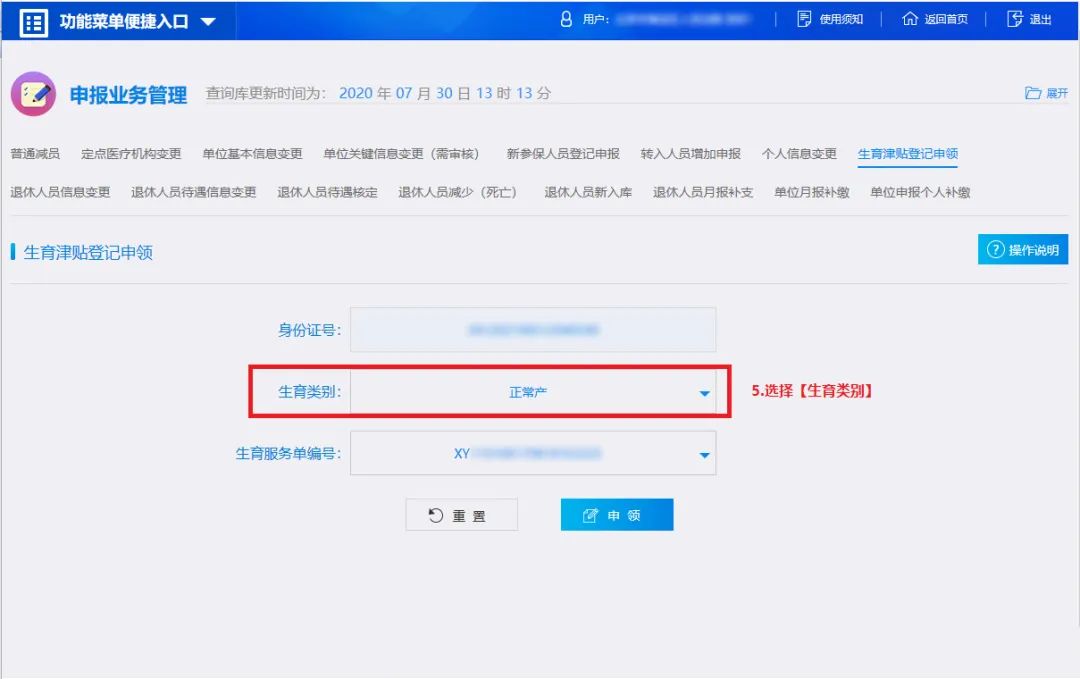
Task: Click the 申领 submit button
Action: click(x=617, y=515)
